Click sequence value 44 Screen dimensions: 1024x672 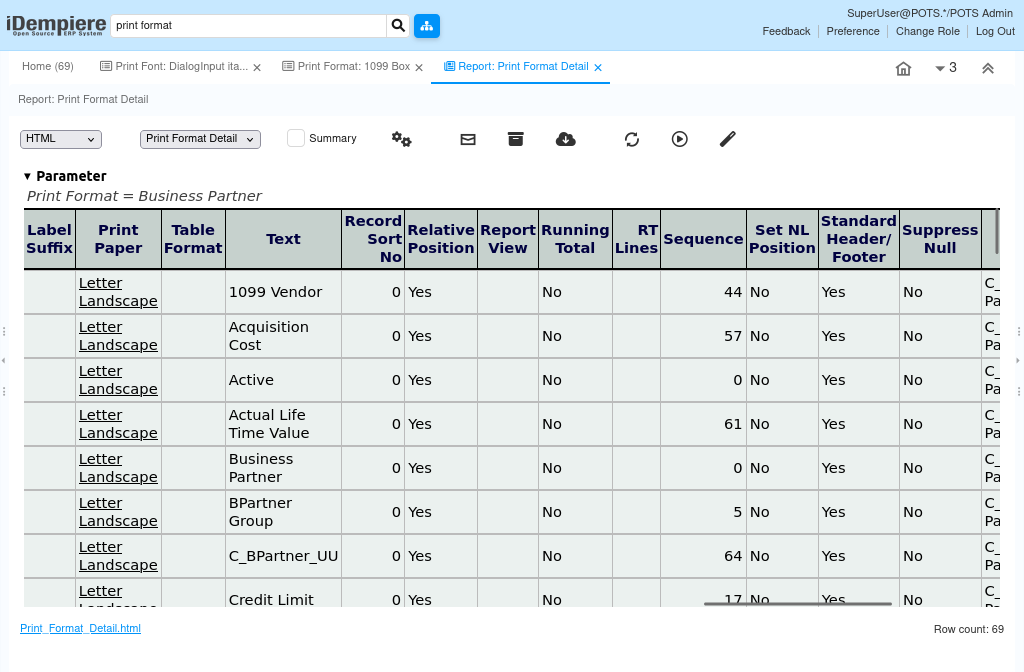(x=733, y=292)
